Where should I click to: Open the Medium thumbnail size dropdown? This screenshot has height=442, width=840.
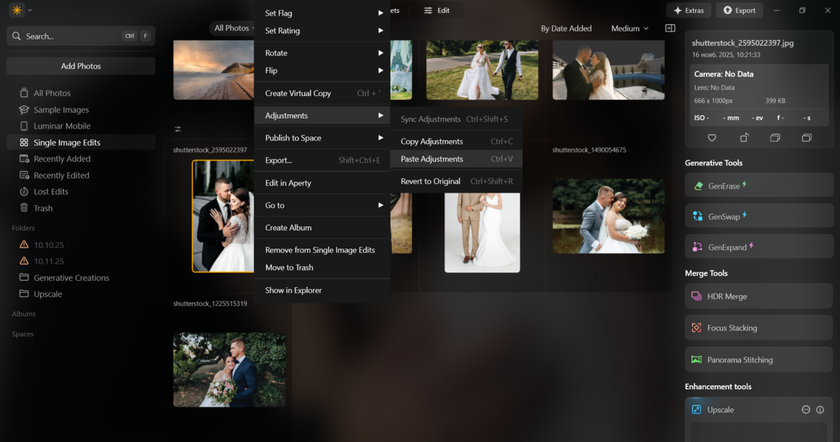coord(630,28)
